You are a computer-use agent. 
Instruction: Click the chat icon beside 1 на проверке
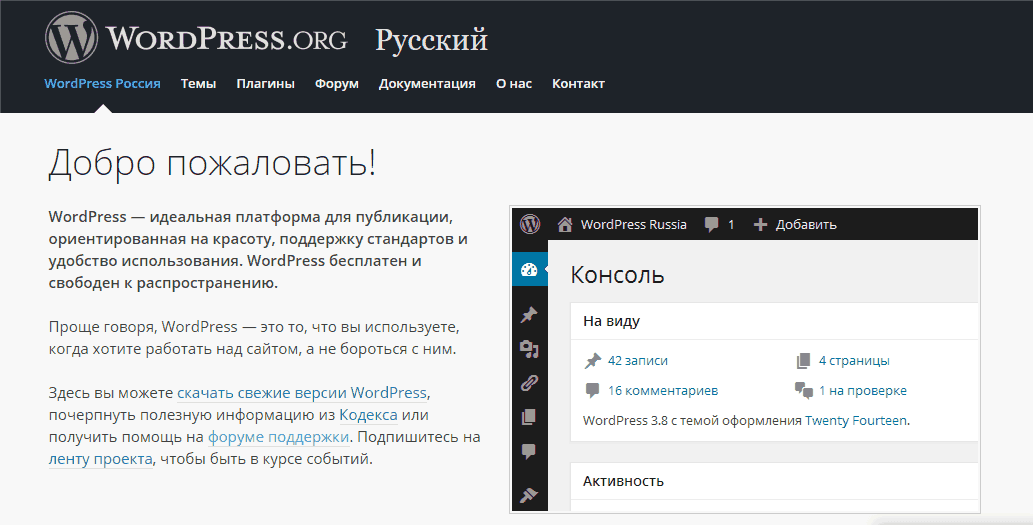[804, 391]
